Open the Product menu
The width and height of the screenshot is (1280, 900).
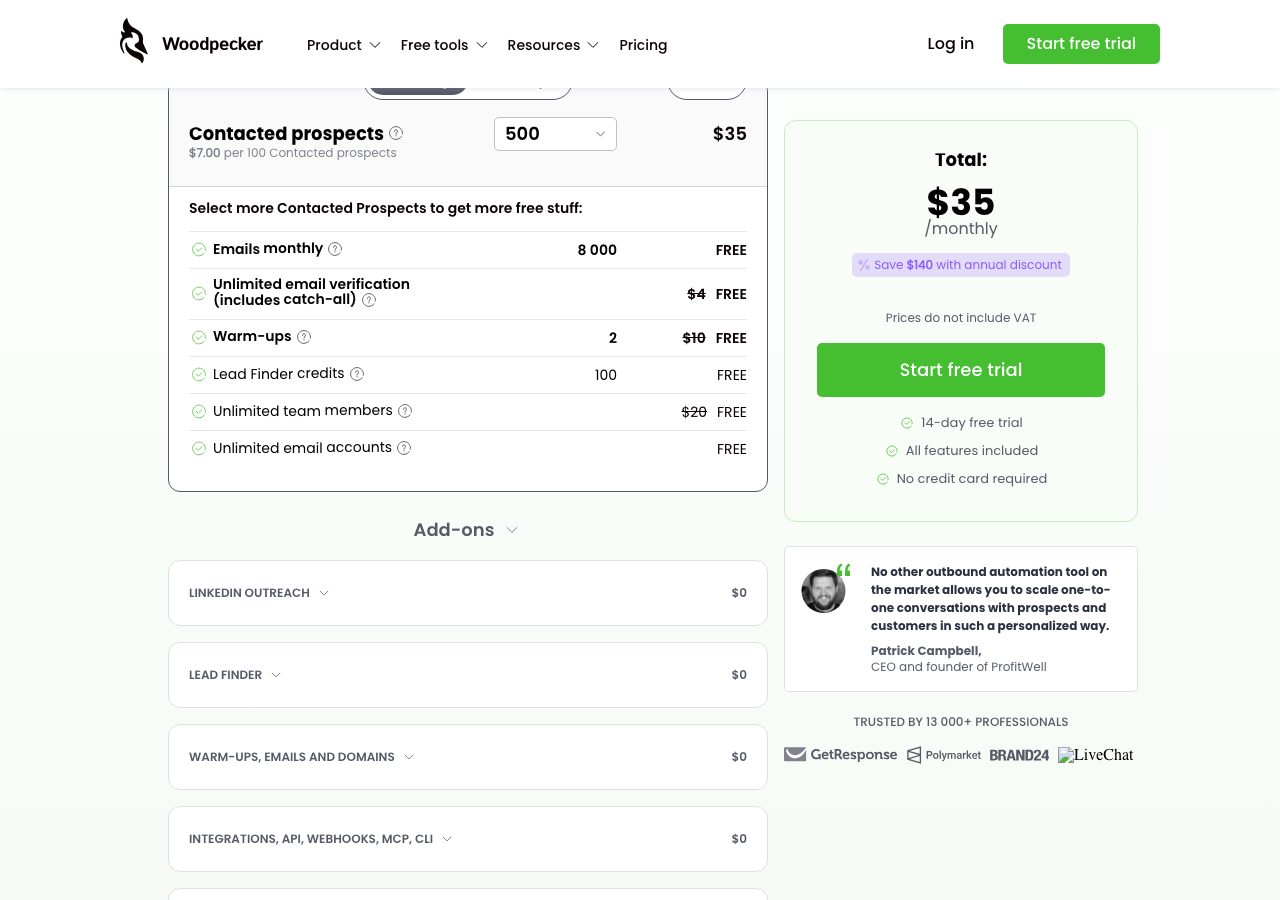(x=344, y=45)
